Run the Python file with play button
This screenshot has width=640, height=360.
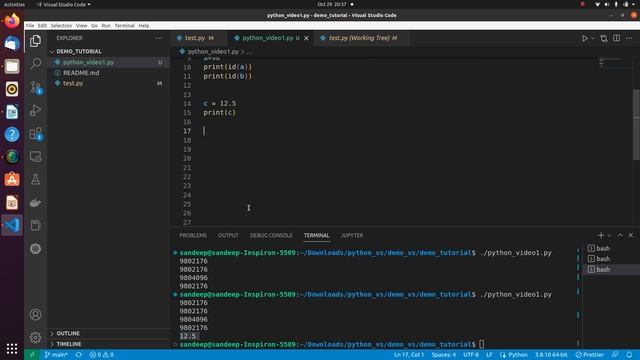[x=584, y=38]
